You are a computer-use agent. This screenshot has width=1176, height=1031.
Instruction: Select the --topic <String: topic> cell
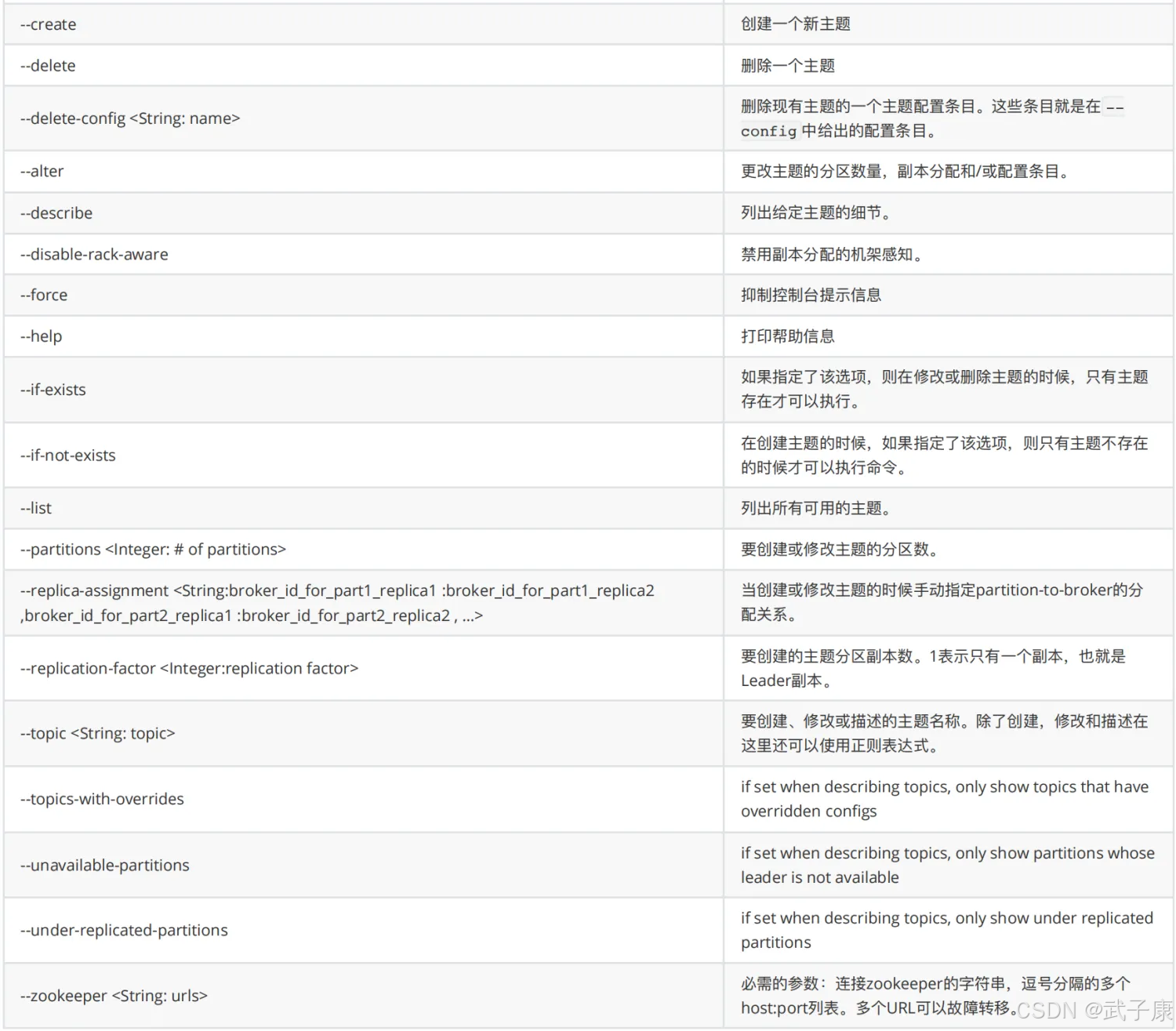(x=364, y=733)
